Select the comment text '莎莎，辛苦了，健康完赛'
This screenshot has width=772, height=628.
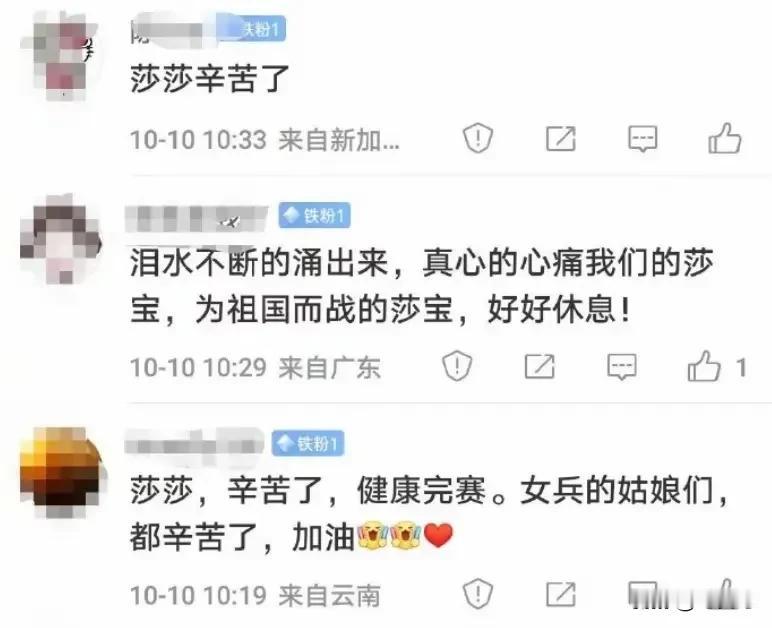[x=308, y=491]
